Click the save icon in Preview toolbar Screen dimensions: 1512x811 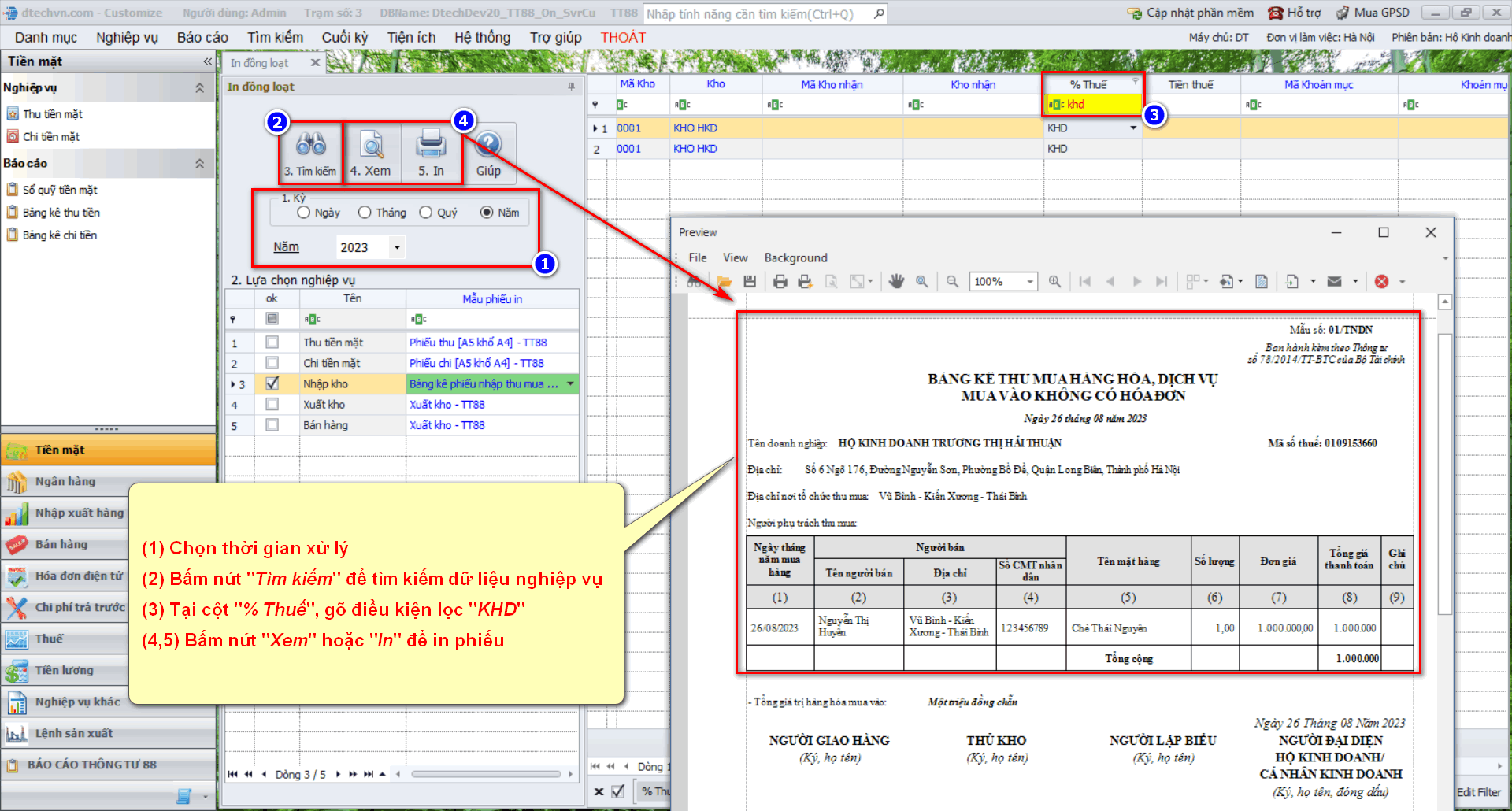coord(750,282)
